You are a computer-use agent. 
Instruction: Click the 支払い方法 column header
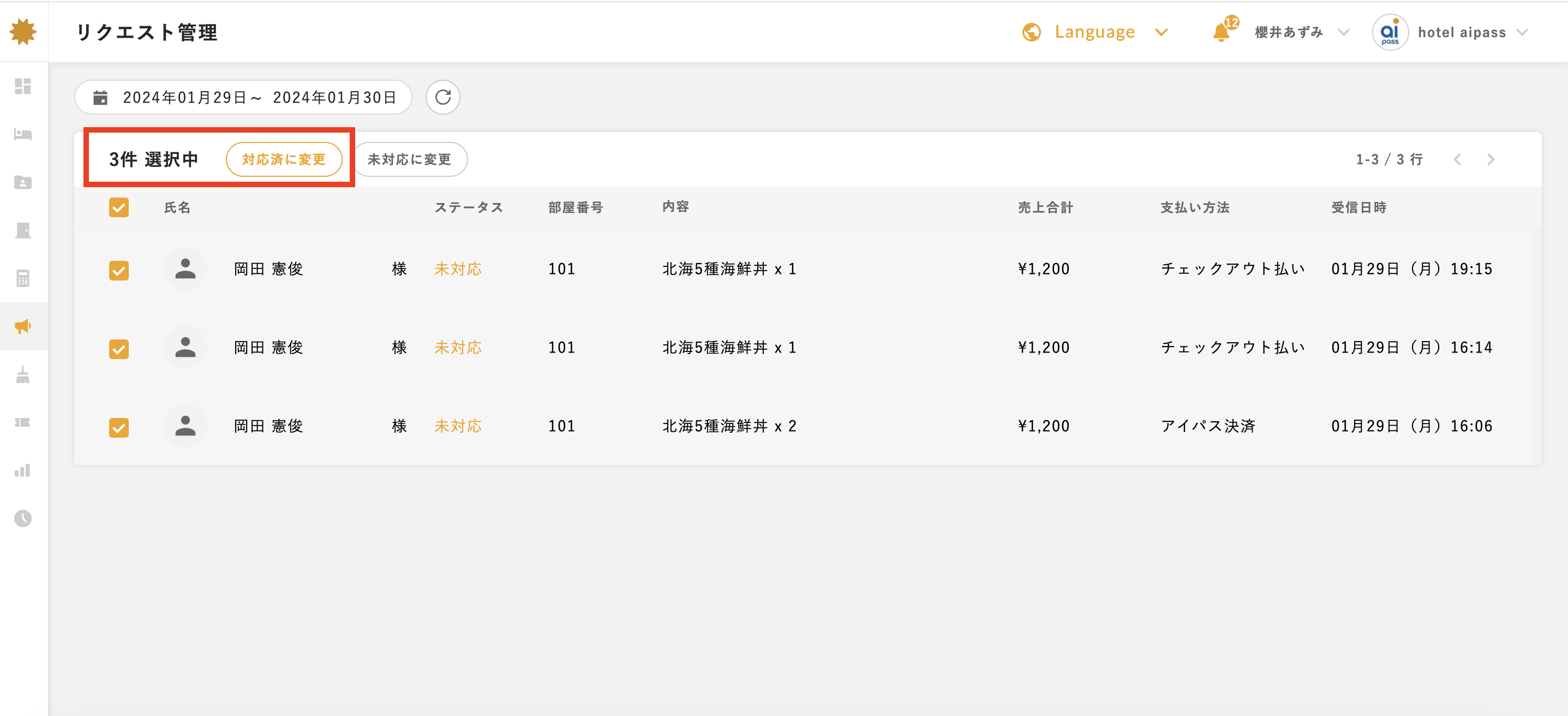click(x=1195, y=207)
